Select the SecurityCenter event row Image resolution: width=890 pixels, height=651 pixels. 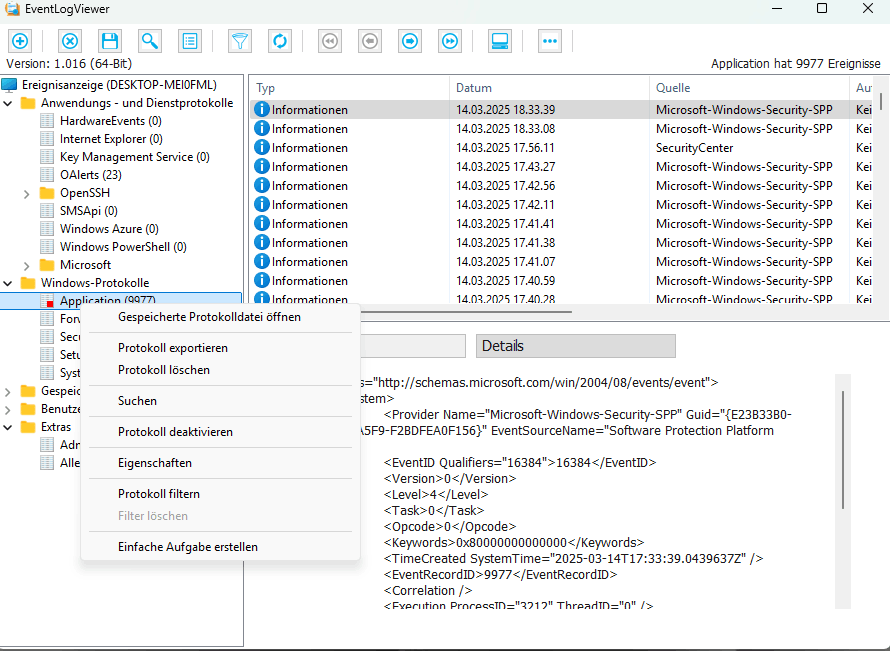550,147
